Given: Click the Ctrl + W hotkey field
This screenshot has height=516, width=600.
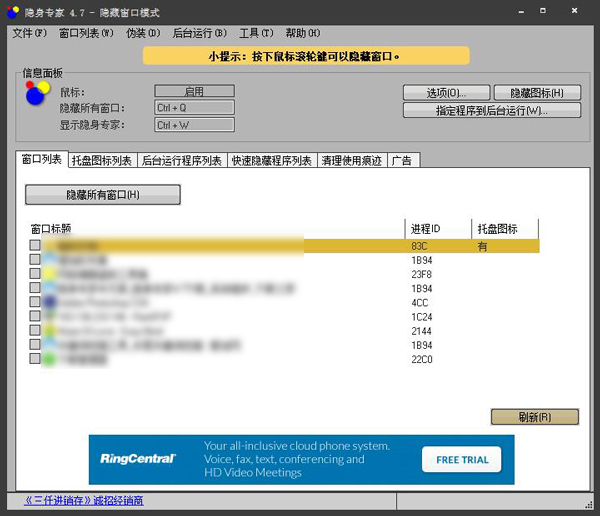Looking at the screenshot, I should (194, 125).
